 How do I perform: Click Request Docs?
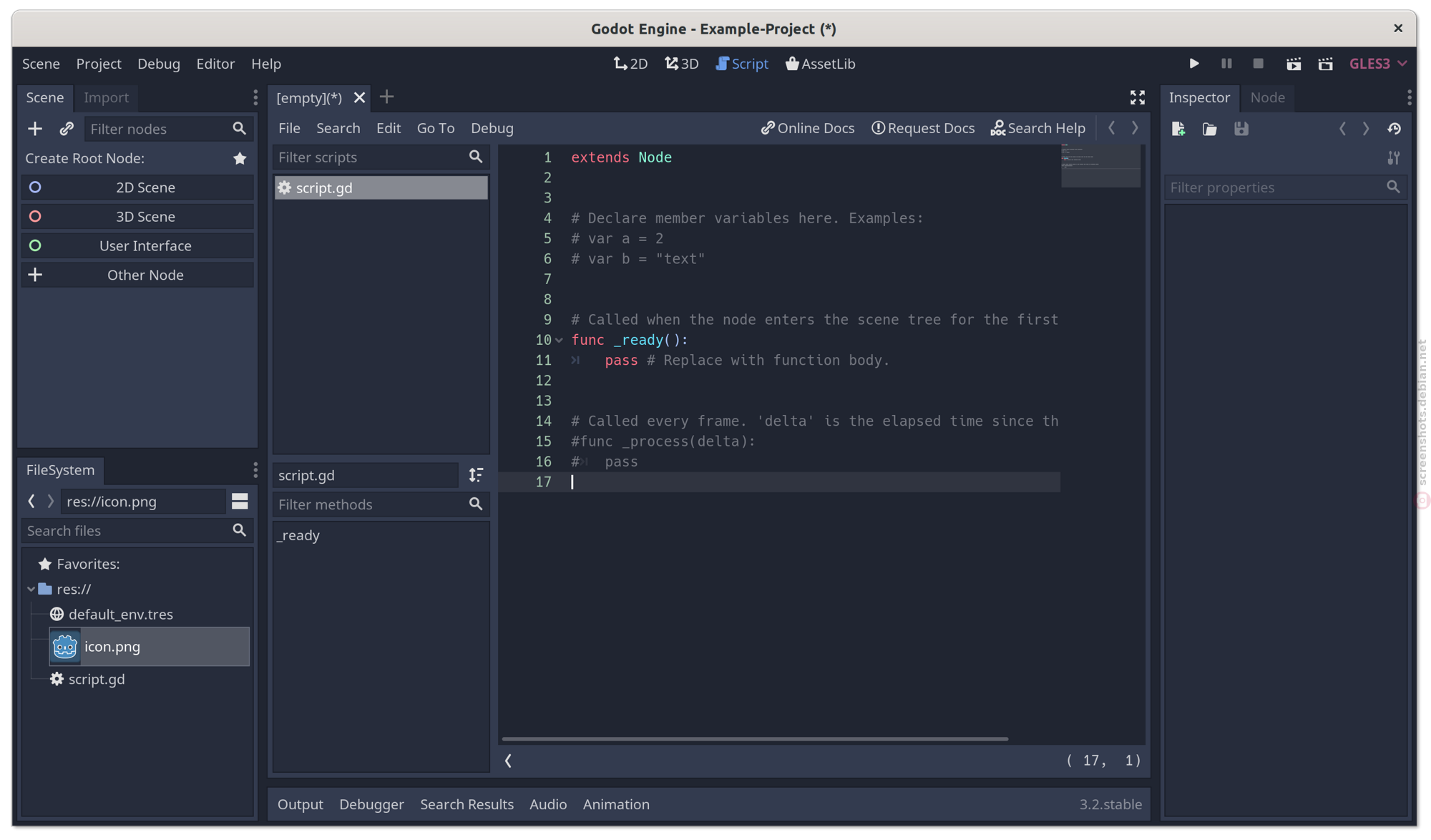923,128
